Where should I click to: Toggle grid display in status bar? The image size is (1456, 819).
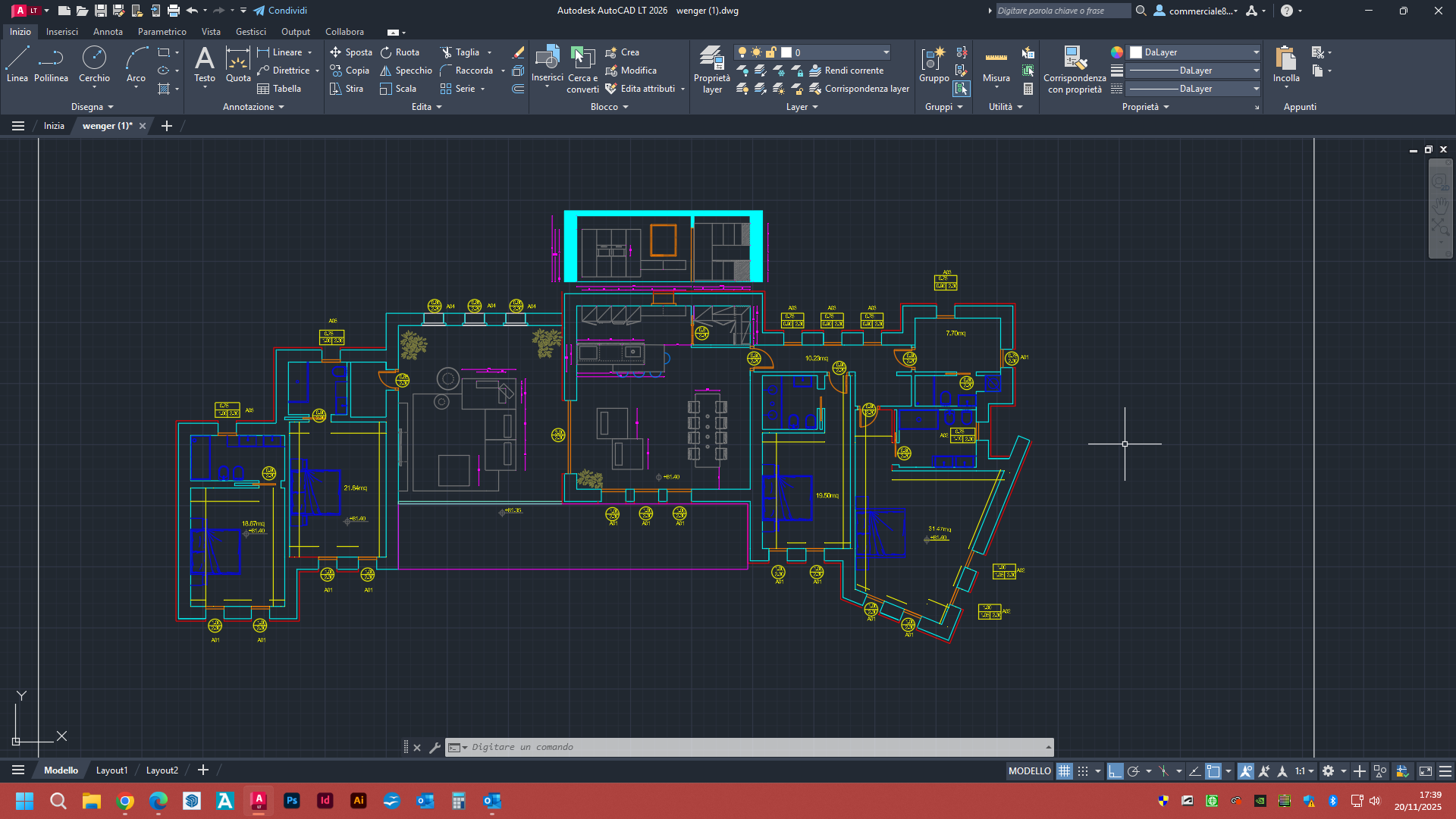[1065, 771]
